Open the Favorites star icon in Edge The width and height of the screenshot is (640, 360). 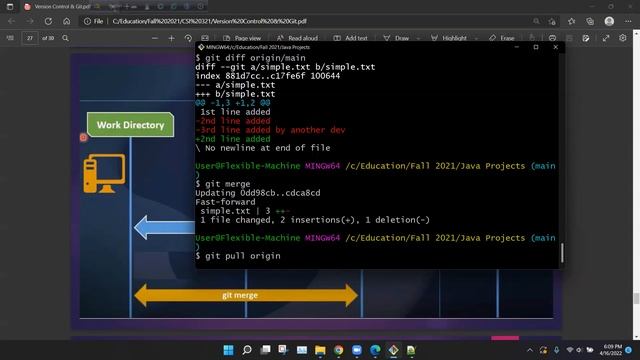571,21
